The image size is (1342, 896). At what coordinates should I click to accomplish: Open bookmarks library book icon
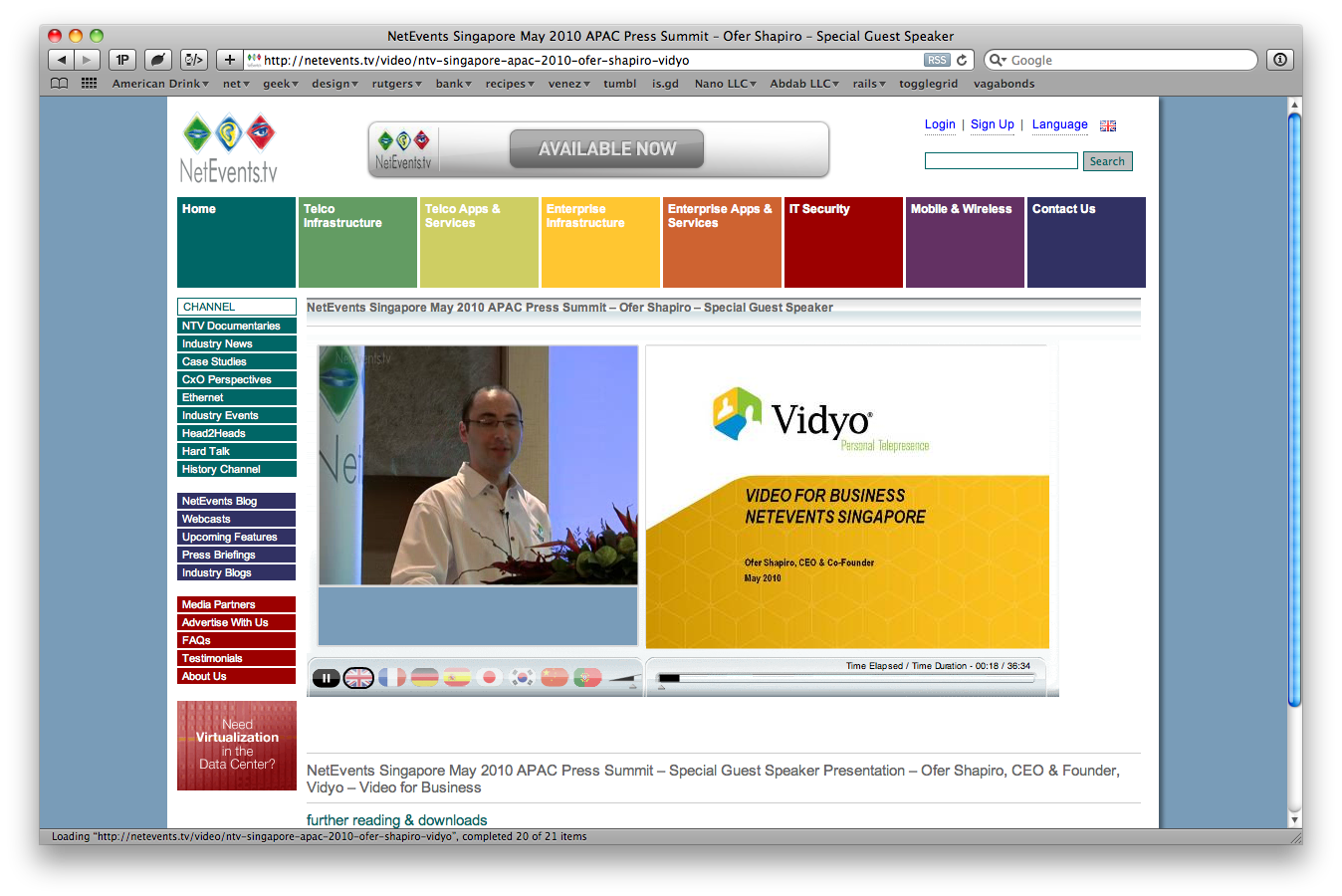tap(60, 84)
